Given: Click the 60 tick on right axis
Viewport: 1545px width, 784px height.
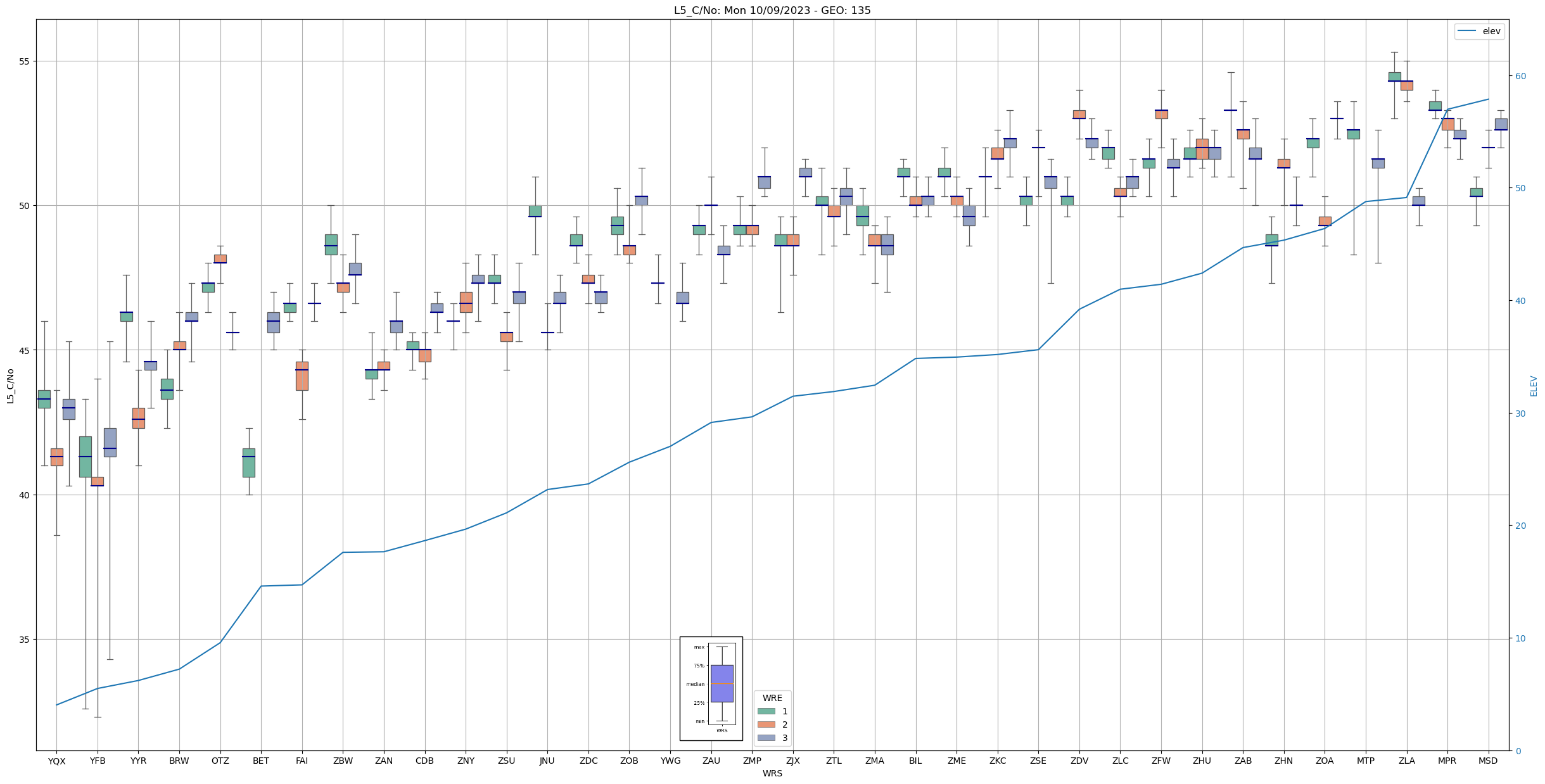Looking at the screenshot, I should (x=1520, y=76).
